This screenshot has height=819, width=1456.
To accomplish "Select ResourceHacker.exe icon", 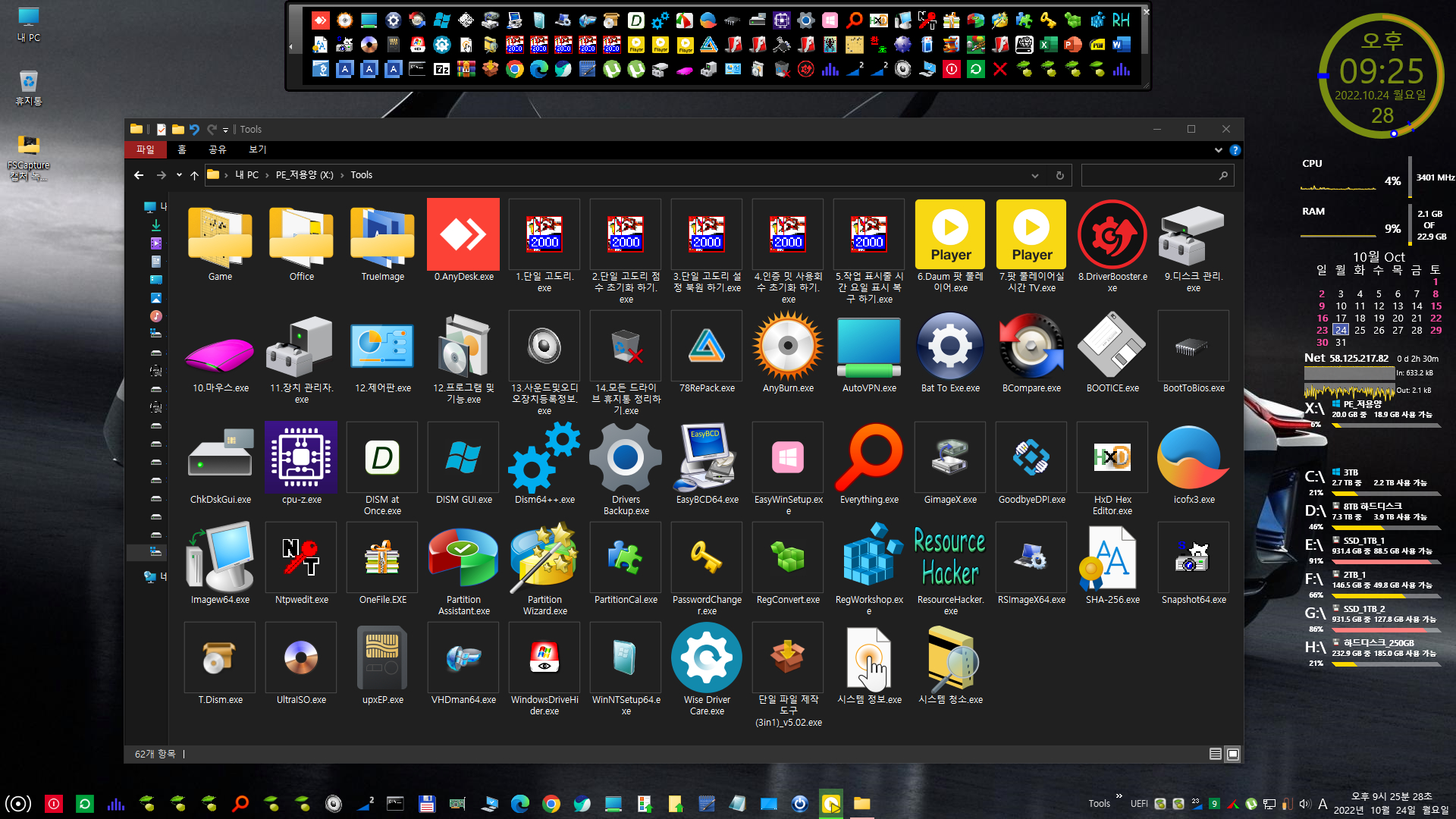I will point(950,557).
